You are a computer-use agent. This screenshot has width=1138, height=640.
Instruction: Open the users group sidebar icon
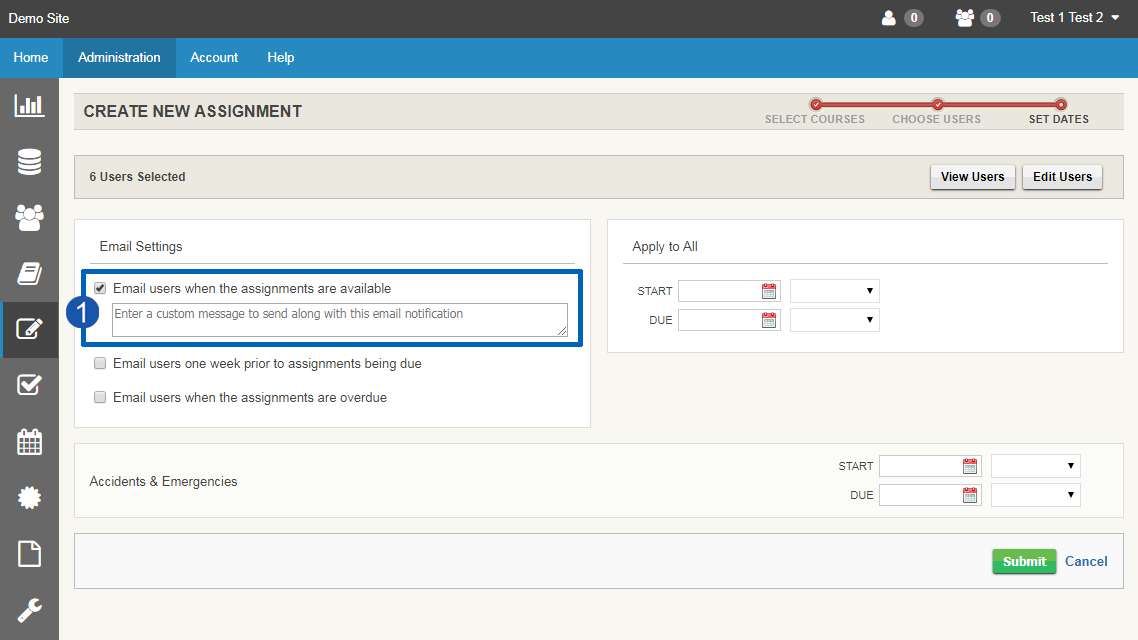[x=29, y=217]
